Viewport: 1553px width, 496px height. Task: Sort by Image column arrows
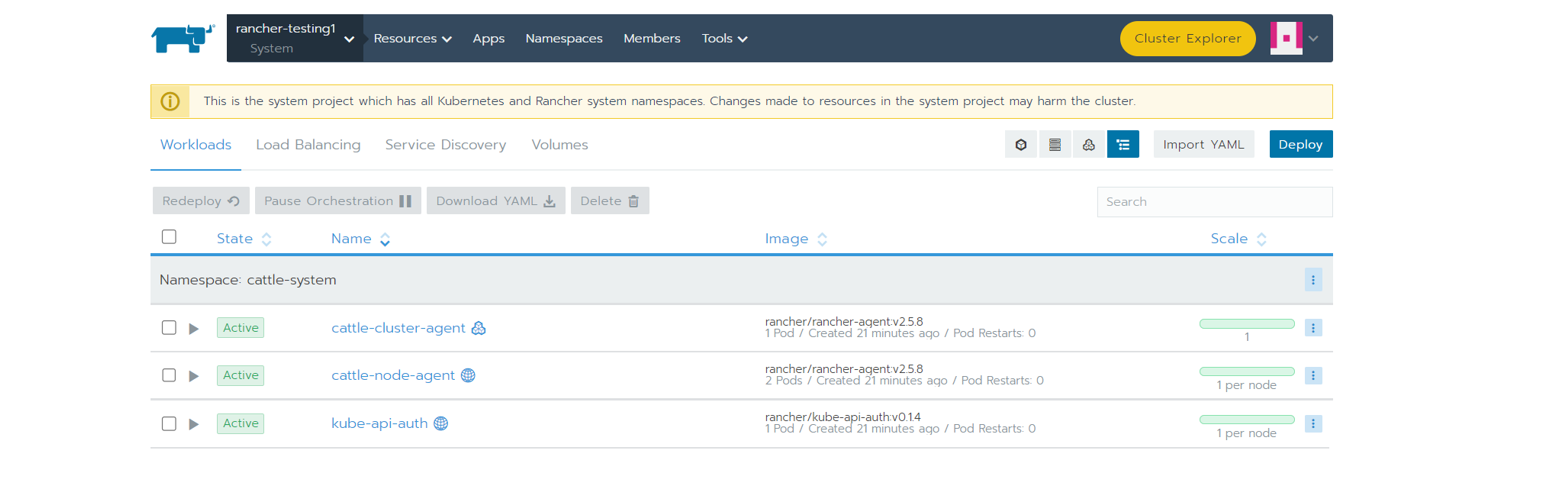(x=822, y=239)
